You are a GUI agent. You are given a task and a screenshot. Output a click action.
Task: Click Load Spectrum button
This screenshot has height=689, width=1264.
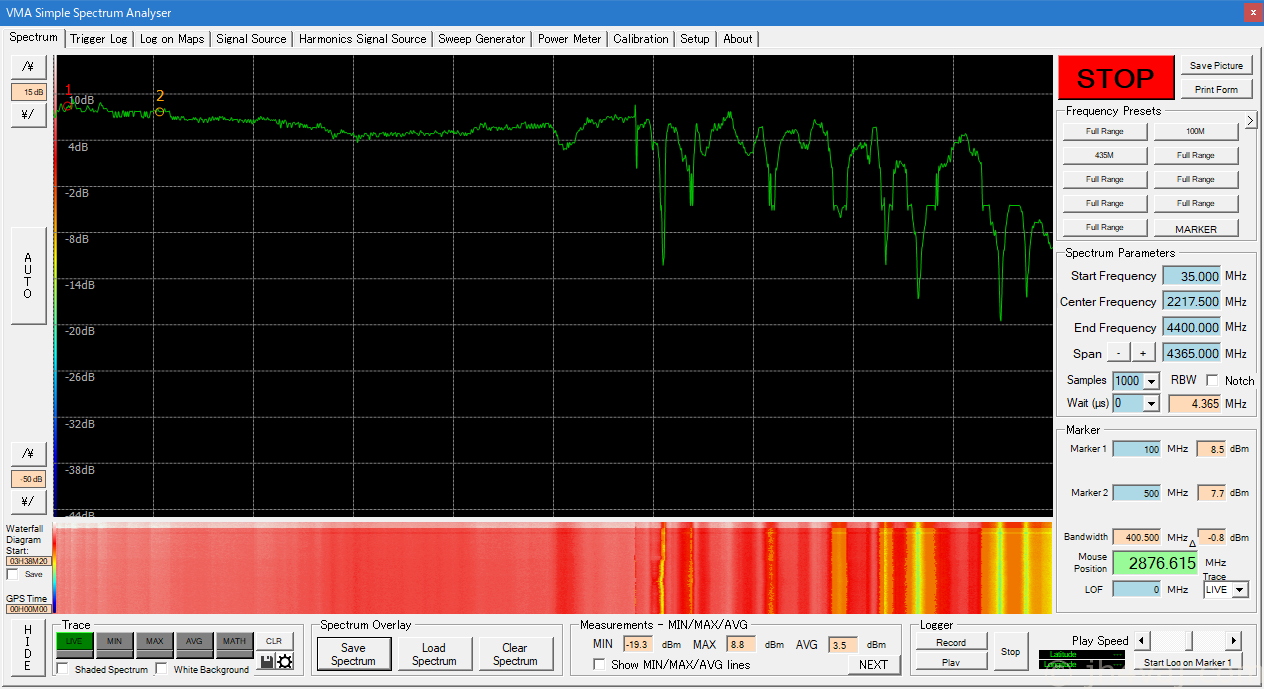[434, 654]
